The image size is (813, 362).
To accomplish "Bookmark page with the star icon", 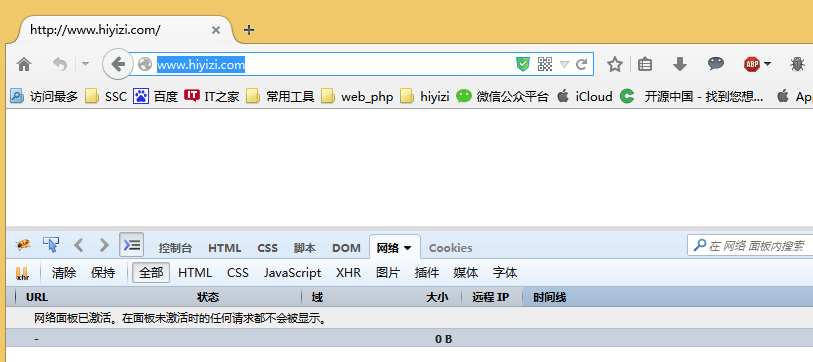I will pyautogui.click(x=615, y=64).
